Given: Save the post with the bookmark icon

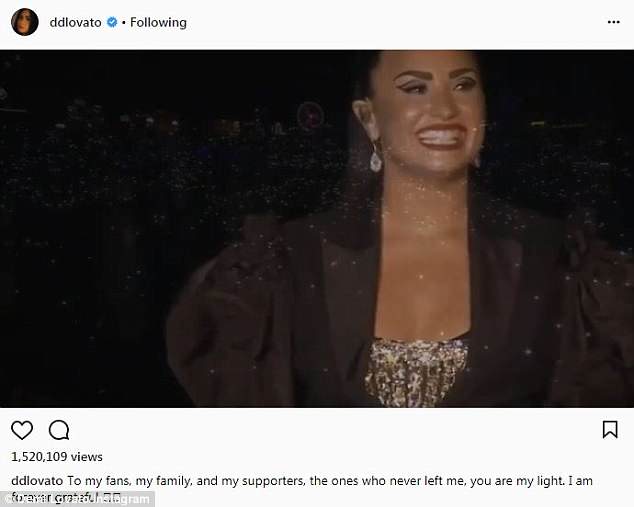Looking at the screenshot, I should pyautogui.click(x=609, y=430).
